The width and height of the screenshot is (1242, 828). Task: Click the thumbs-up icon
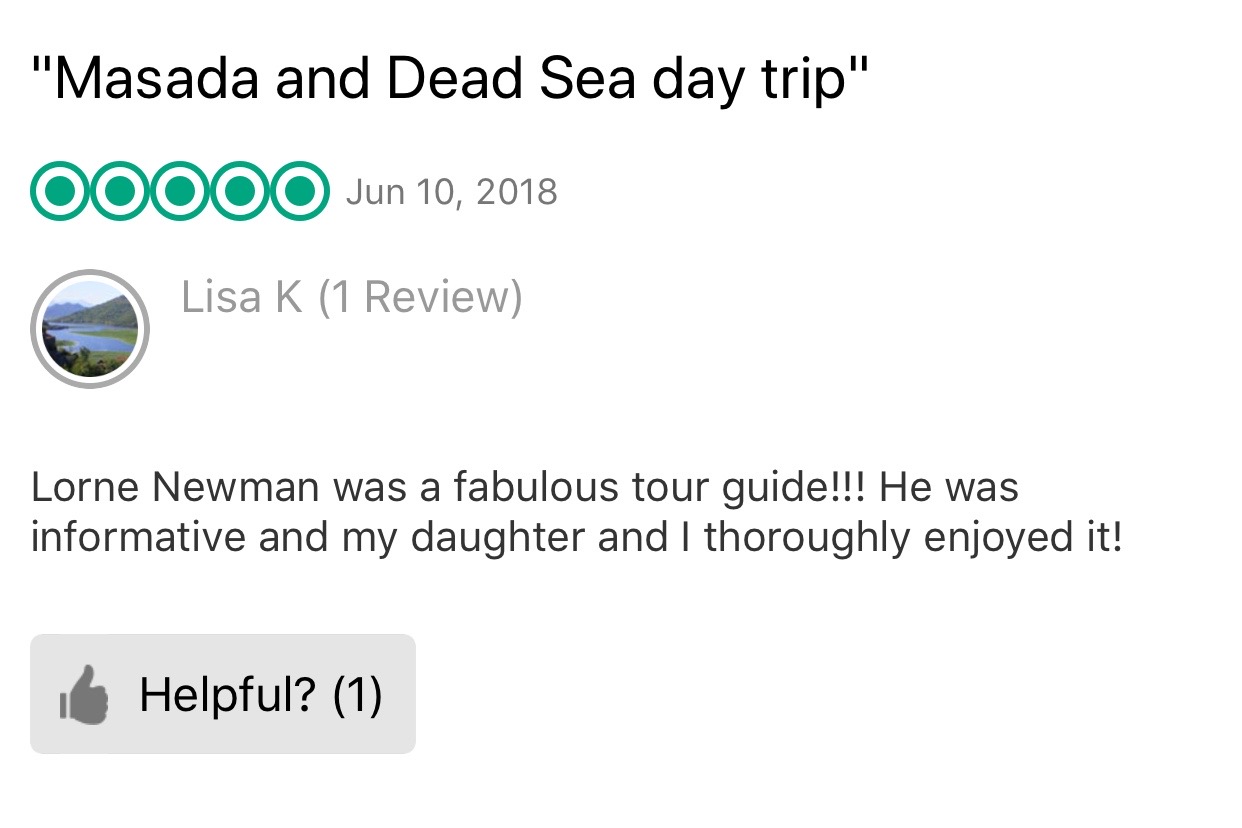(x=84, y=694)
